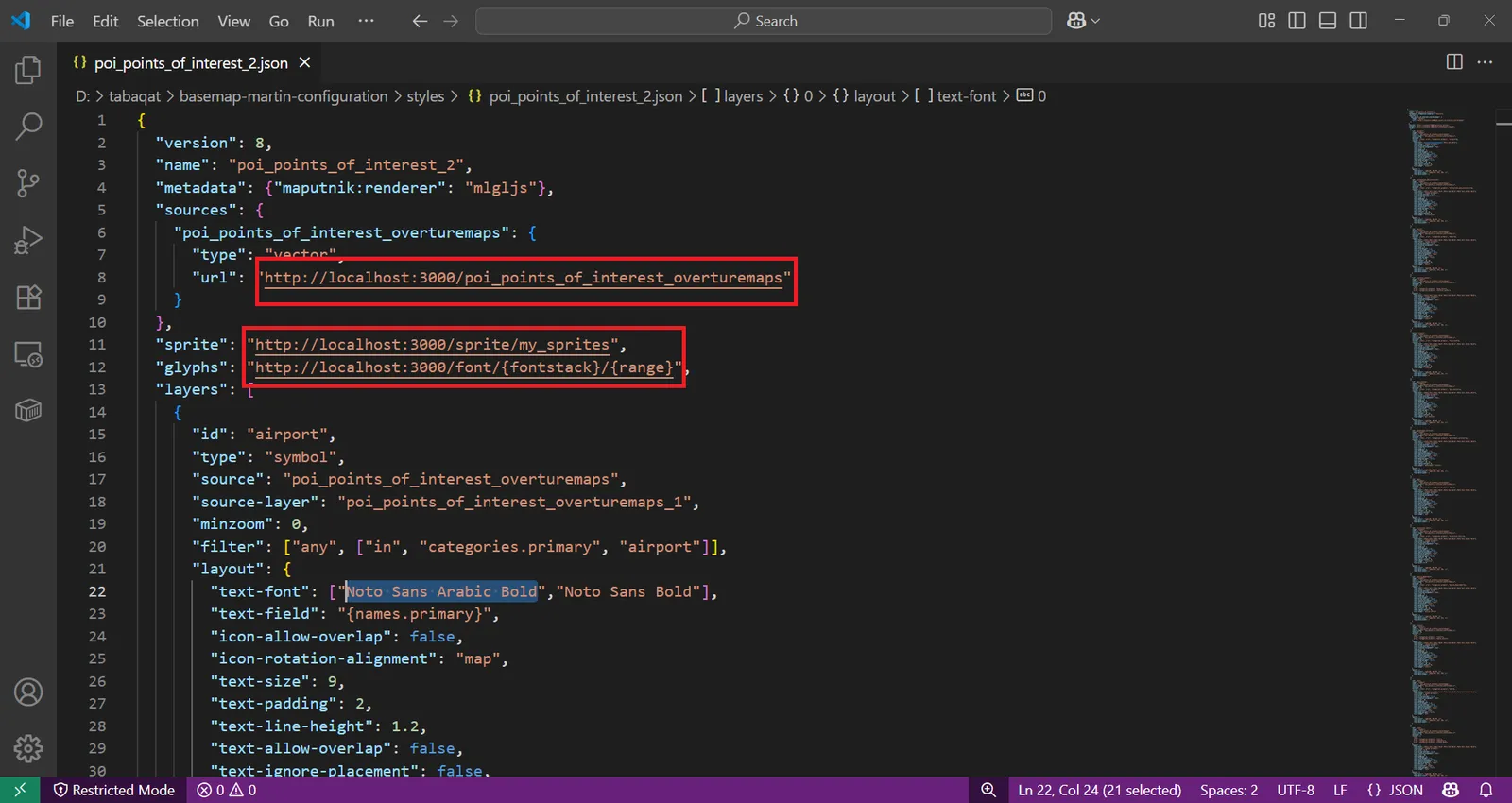This screenshot has width=1512, height=803.
Task: Open the errors and warnings problems indicator
Action: click(x=227, y=790)
